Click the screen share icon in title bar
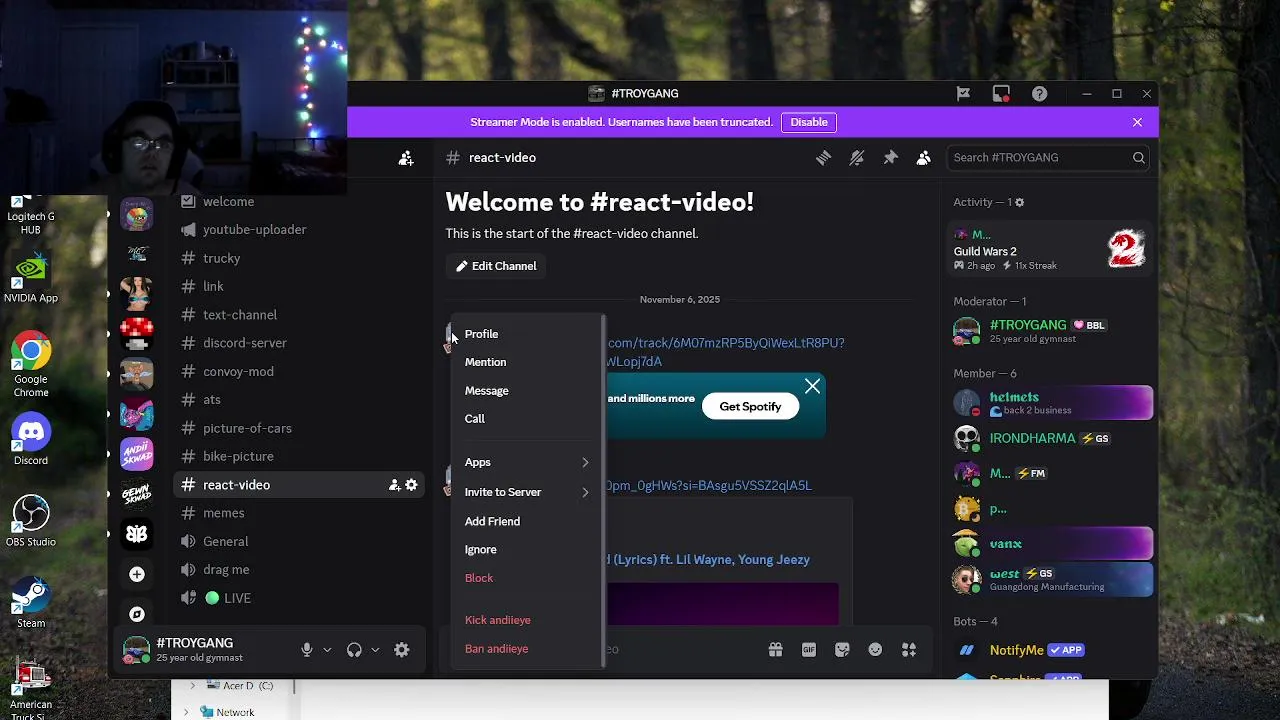This screenshot has height=720, width=1280. 1001,94
